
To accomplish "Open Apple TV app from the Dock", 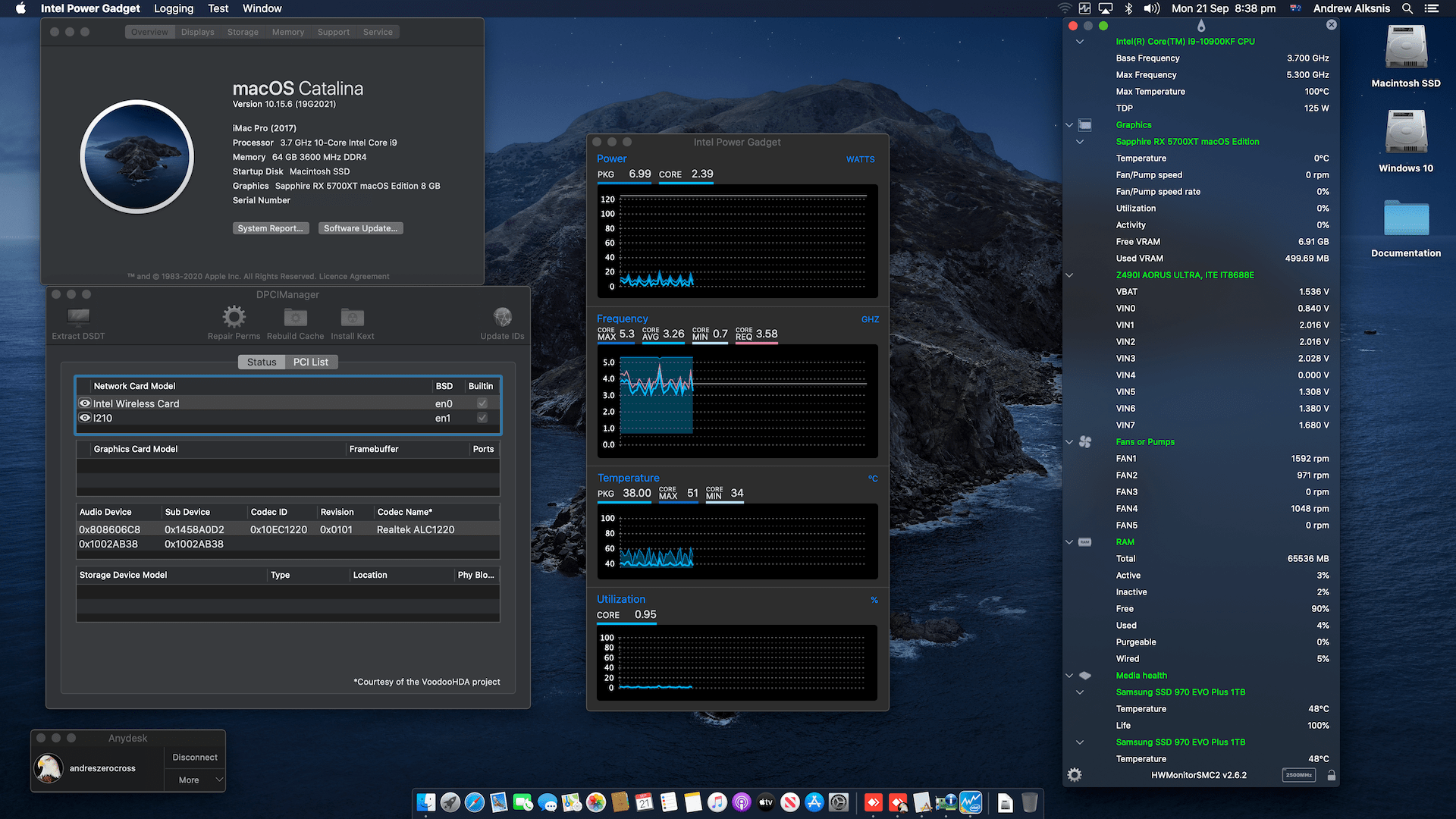I will (x=766, y=802).
